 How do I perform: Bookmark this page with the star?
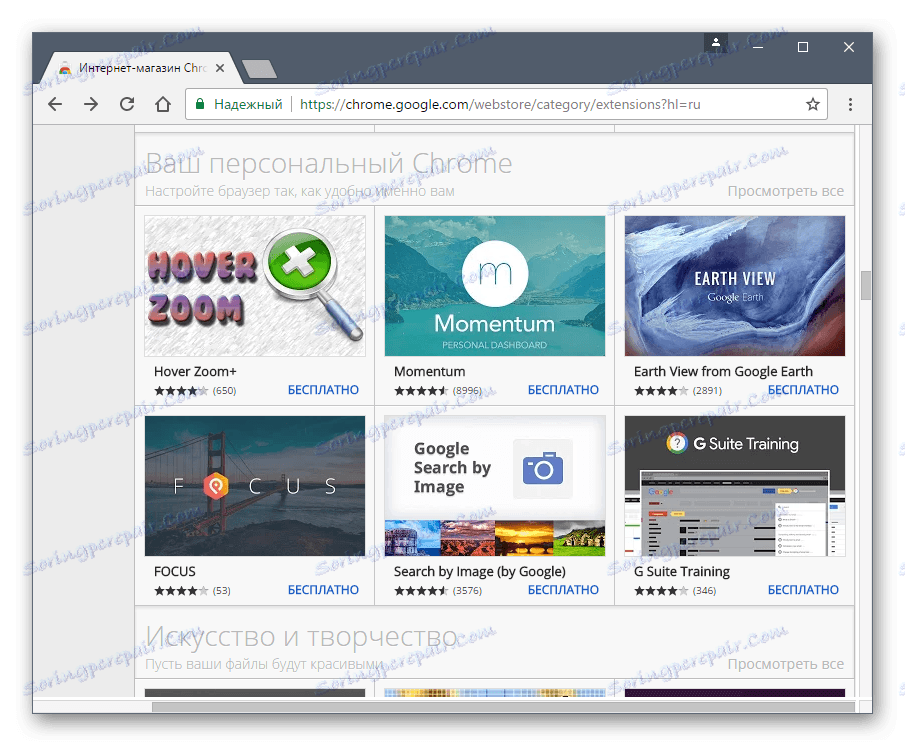tap(813, 104)
